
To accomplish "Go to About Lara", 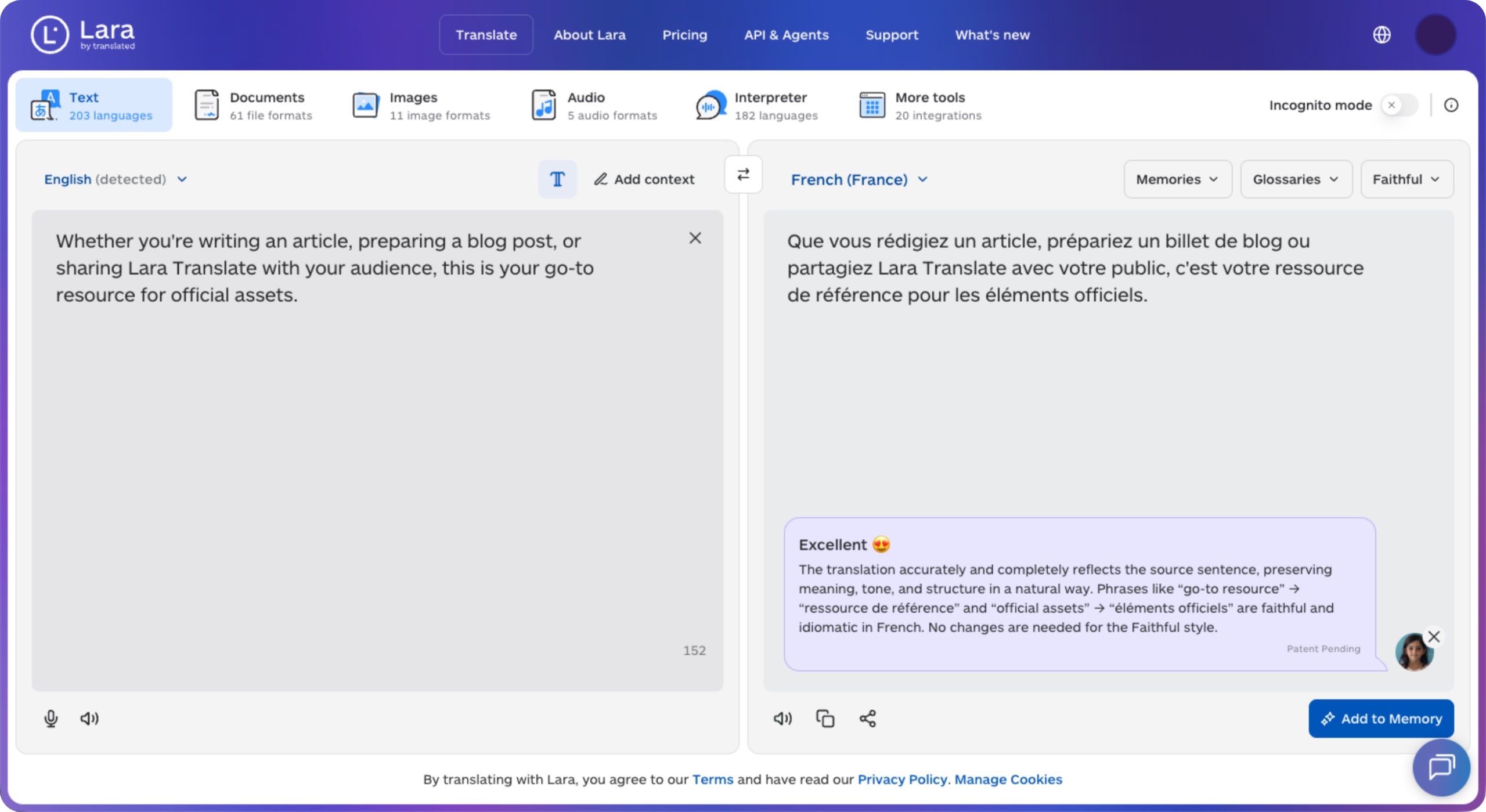I will 589,35.
